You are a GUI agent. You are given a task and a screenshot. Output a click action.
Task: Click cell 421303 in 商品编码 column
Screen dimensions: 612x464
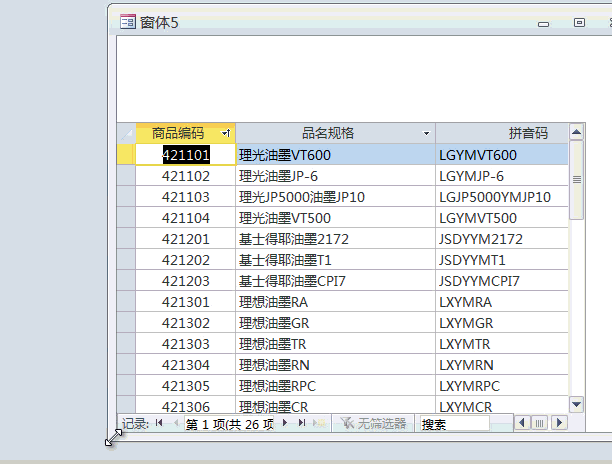click(186, 344)
